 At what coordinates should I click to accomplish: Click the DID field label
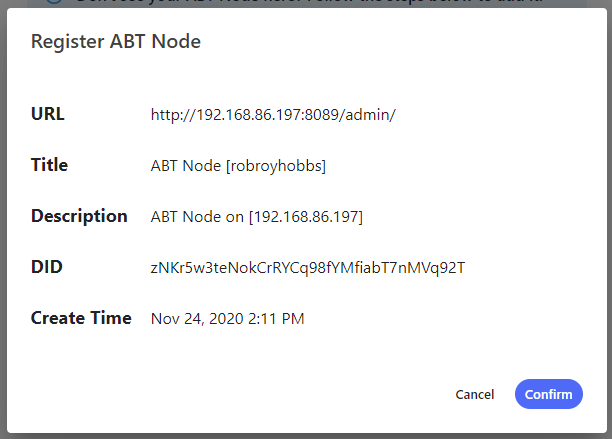[47, 267]
